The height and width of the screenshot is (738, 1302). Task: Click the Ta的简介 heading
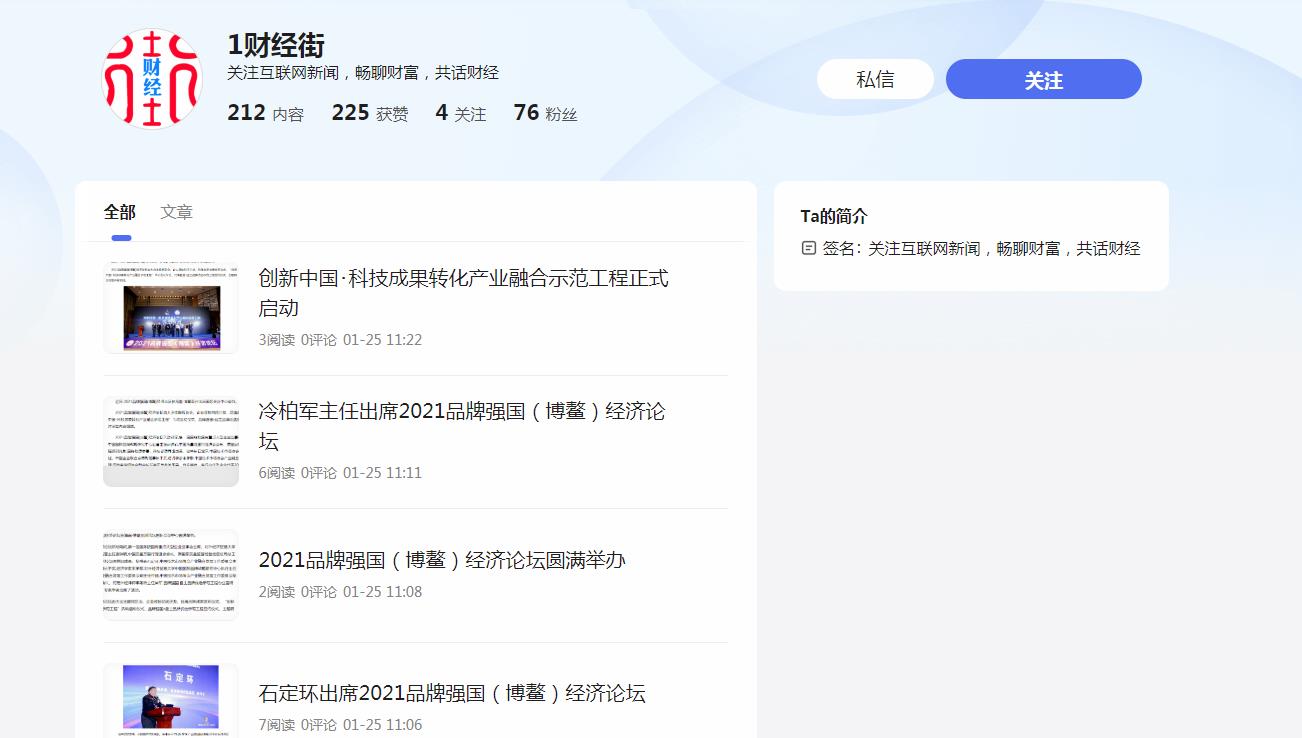coord(834,216)
